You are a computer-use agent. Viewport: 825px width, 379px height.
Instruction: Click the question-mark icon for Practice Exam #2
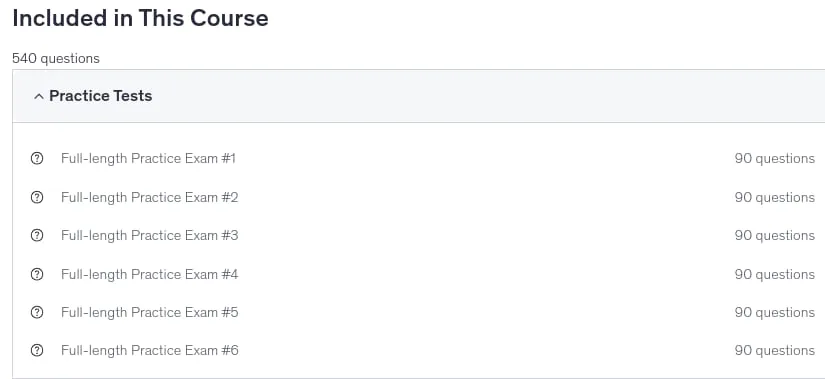37,197
